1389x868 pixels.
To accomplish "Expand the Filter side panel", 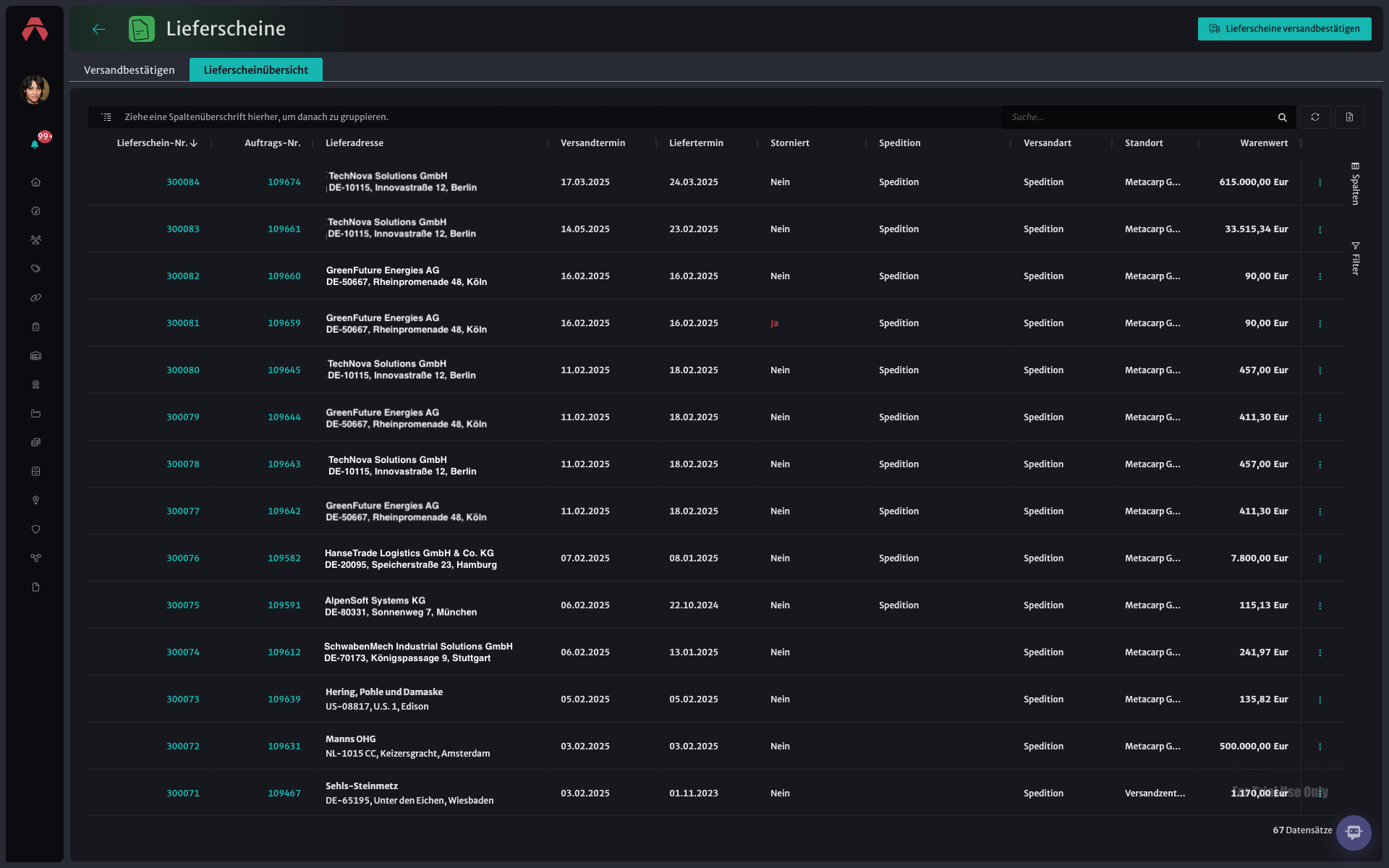I will pos(1355,258).
